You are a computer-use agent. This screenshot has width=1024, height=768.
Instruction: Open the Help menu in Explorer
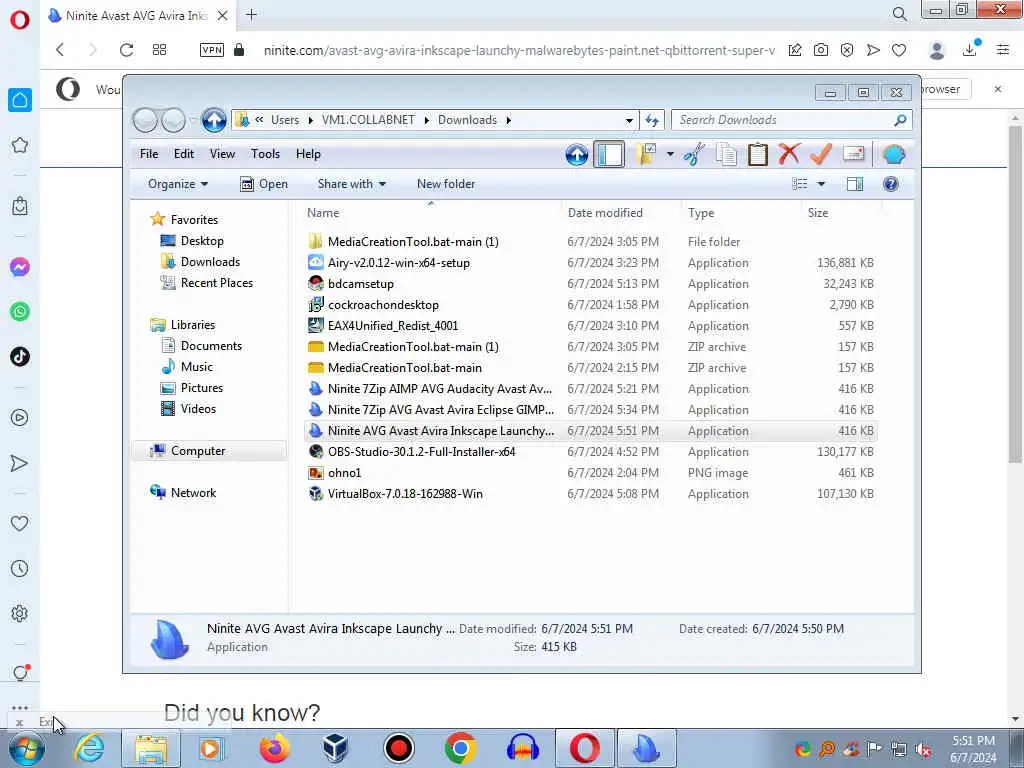pos(308,154)
